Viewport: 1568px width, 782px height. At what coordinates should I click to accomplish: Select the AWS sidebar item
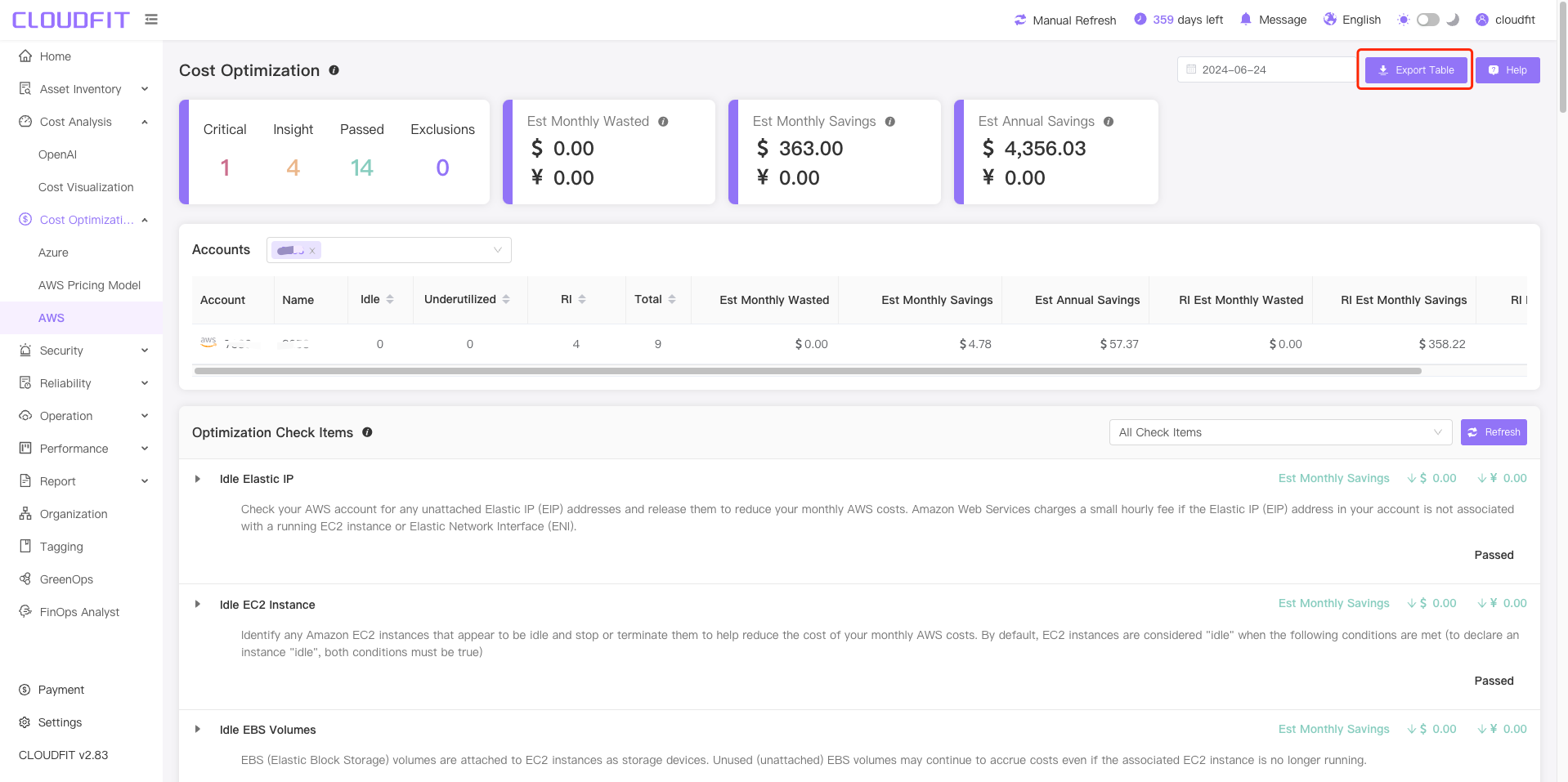click(x=82, y=318)
